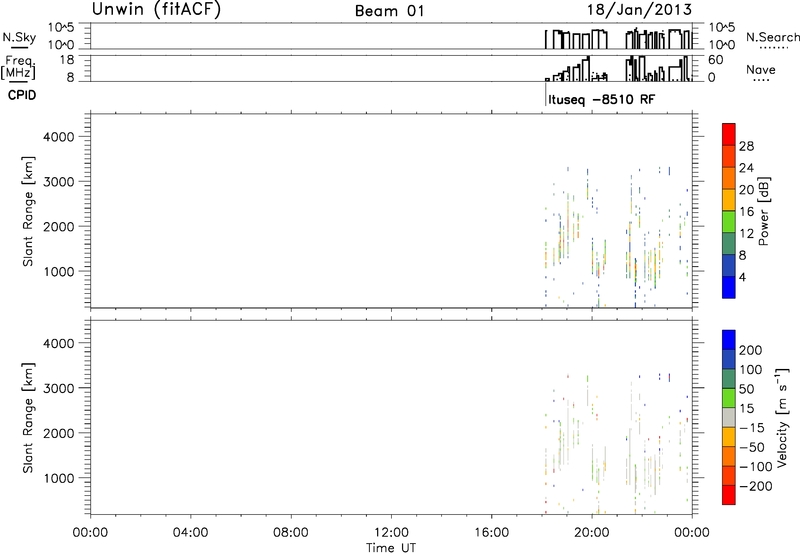
Task: Click the date '18/Jan/2013'
Action: click(639, 10)
